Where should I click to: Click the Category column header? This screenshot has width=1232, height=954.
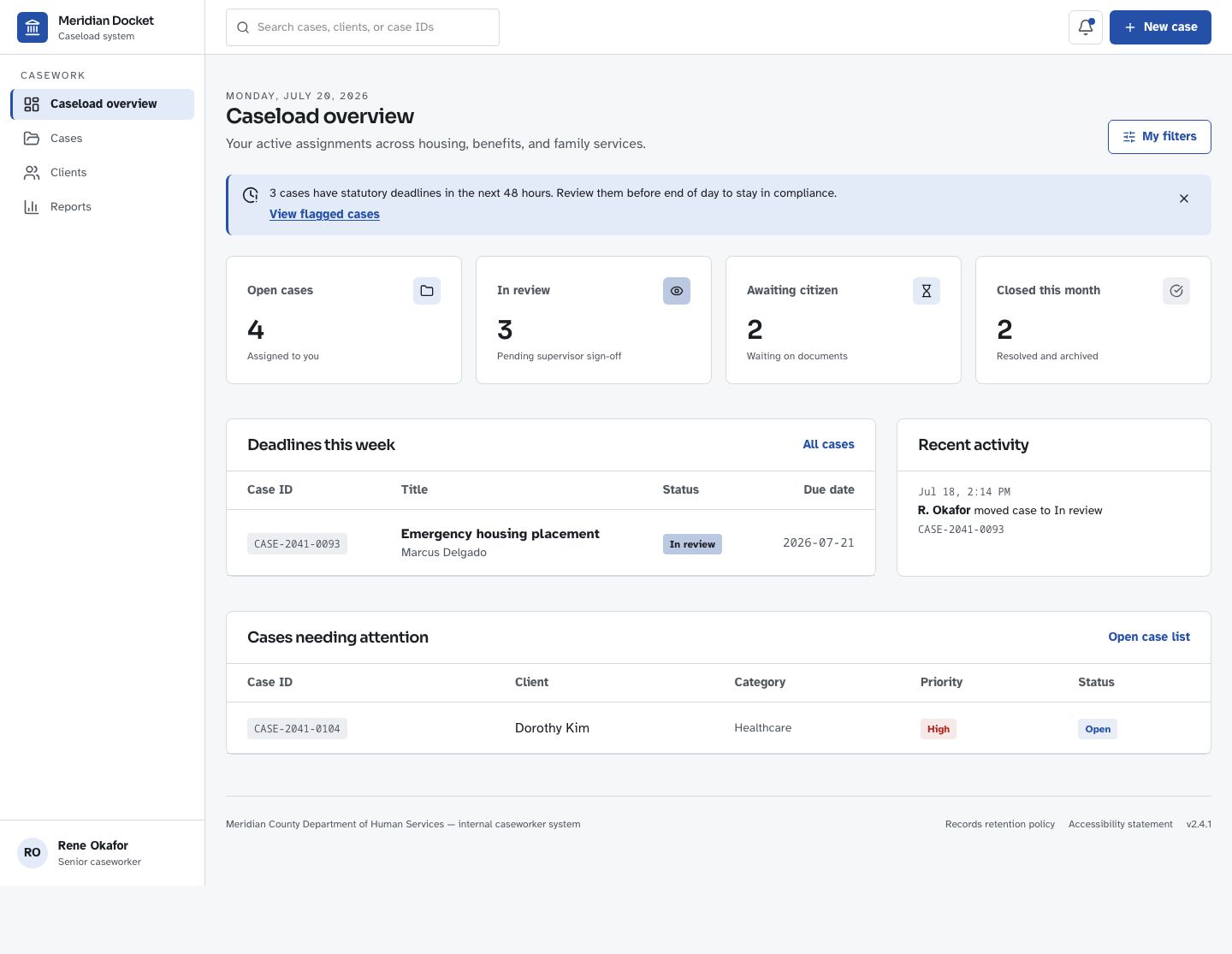(760, 682)
